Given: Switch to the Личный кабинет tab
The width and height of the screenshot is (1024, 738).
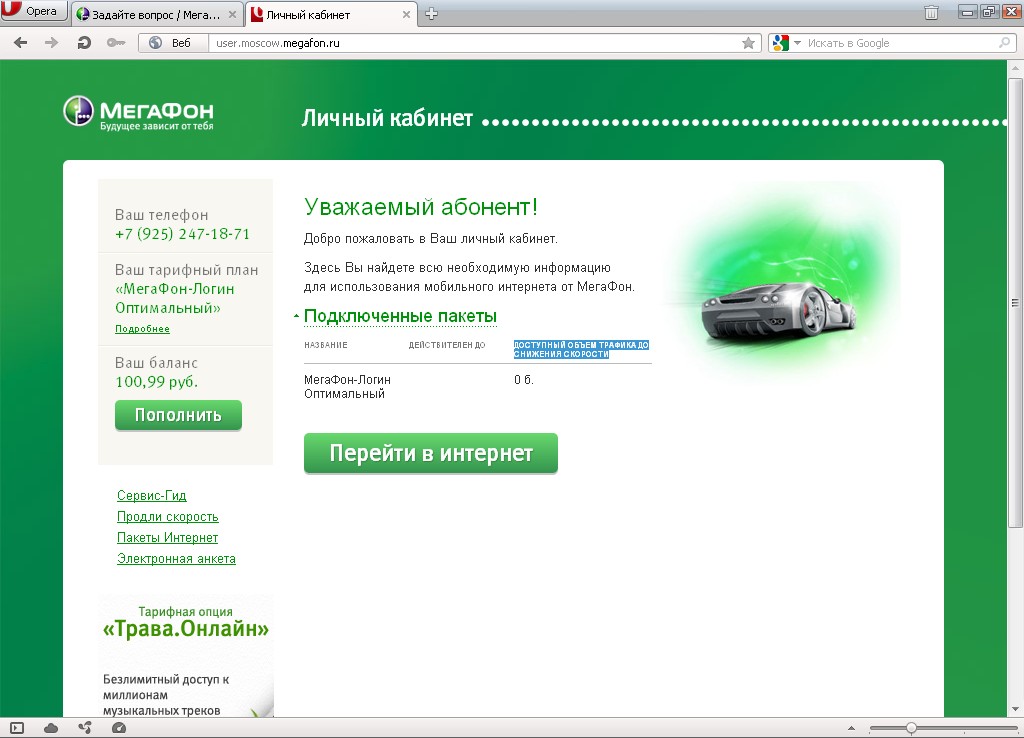Looking at the screenshot, I should click(x=332, y=14).
